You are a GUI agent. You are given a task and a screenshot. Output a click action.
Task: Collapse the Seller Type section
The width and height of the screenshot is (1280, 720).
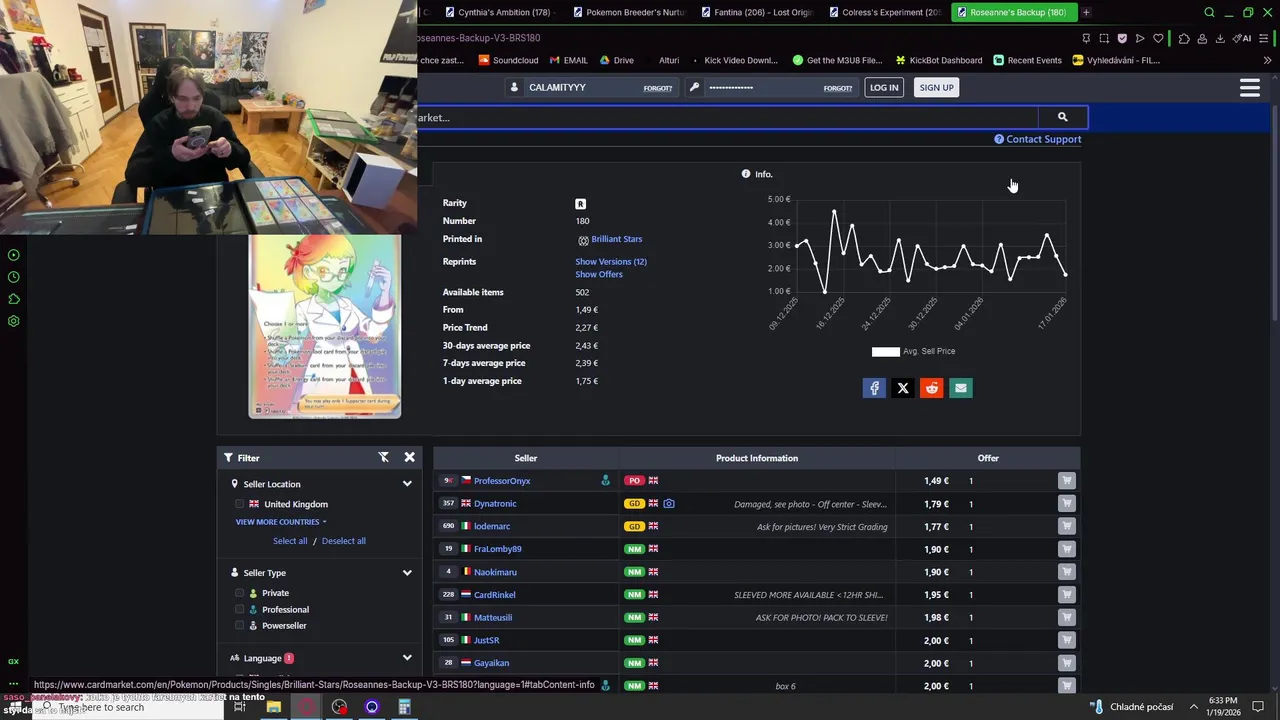tap(407, 573)
